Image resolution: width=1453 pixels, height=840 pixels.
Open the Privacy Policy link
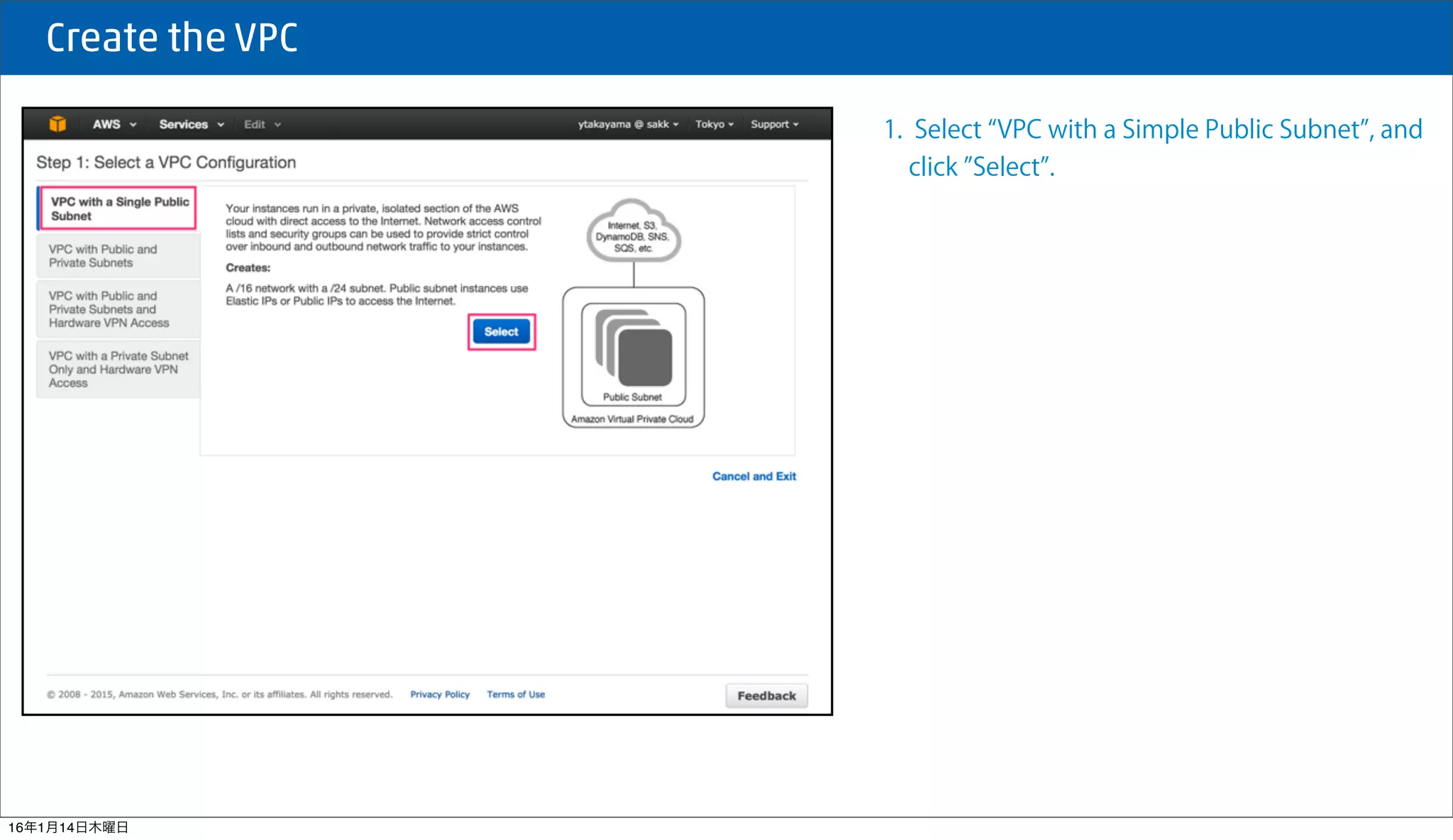pyautogui.click(x=440, y=695)
